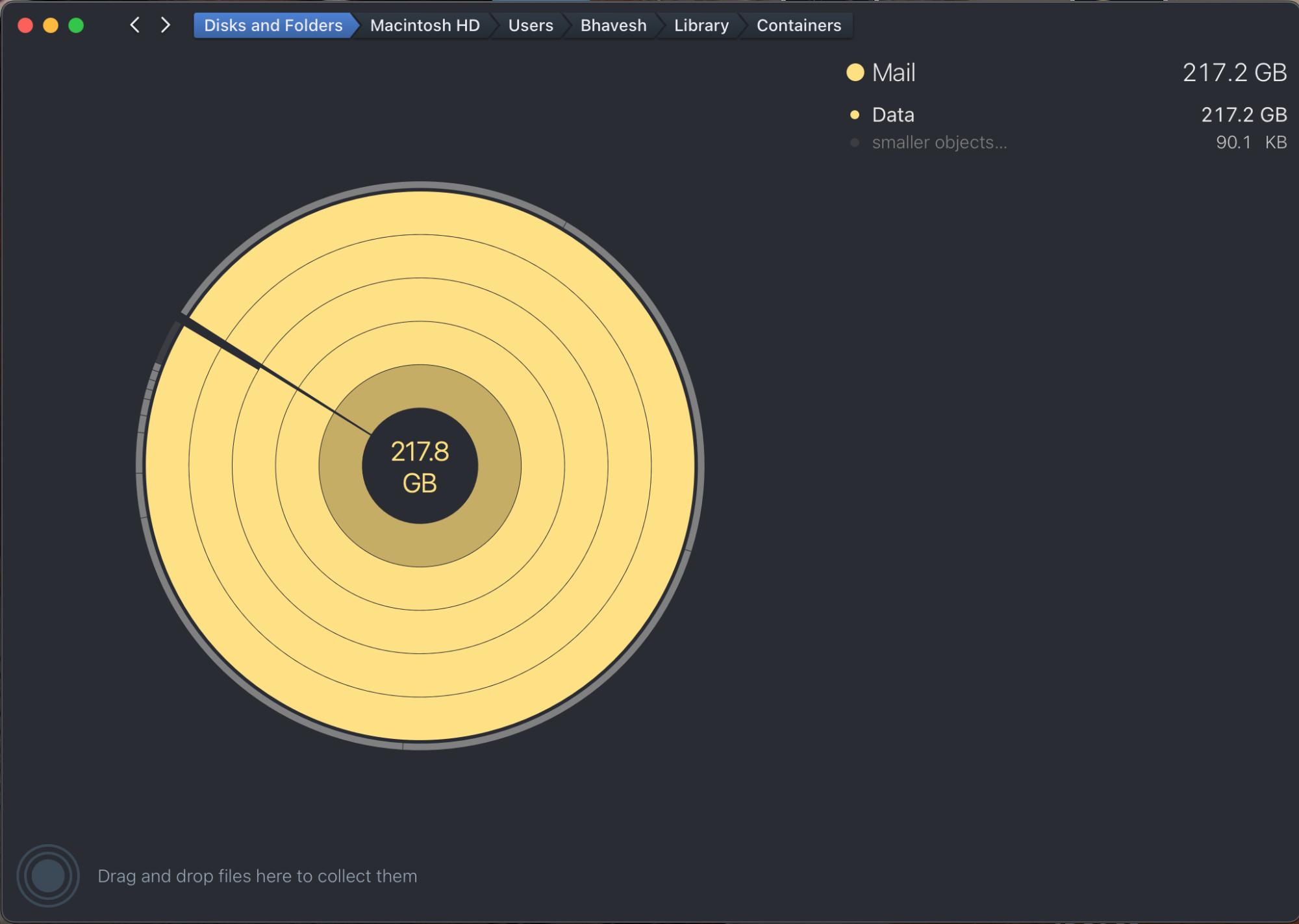Select the Data row in list

point(1067,115)
